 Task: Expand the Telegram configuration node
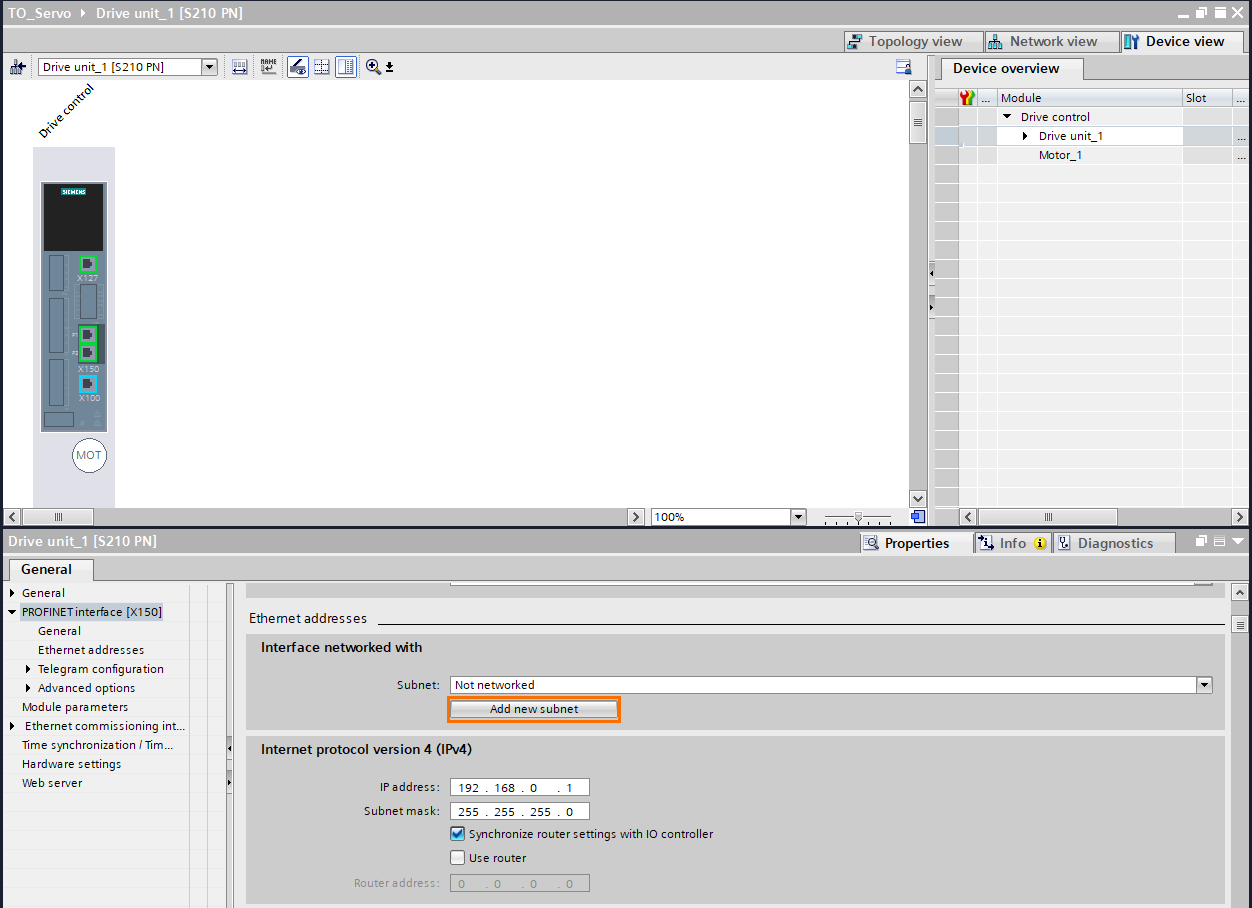click(x=30, y=668)
